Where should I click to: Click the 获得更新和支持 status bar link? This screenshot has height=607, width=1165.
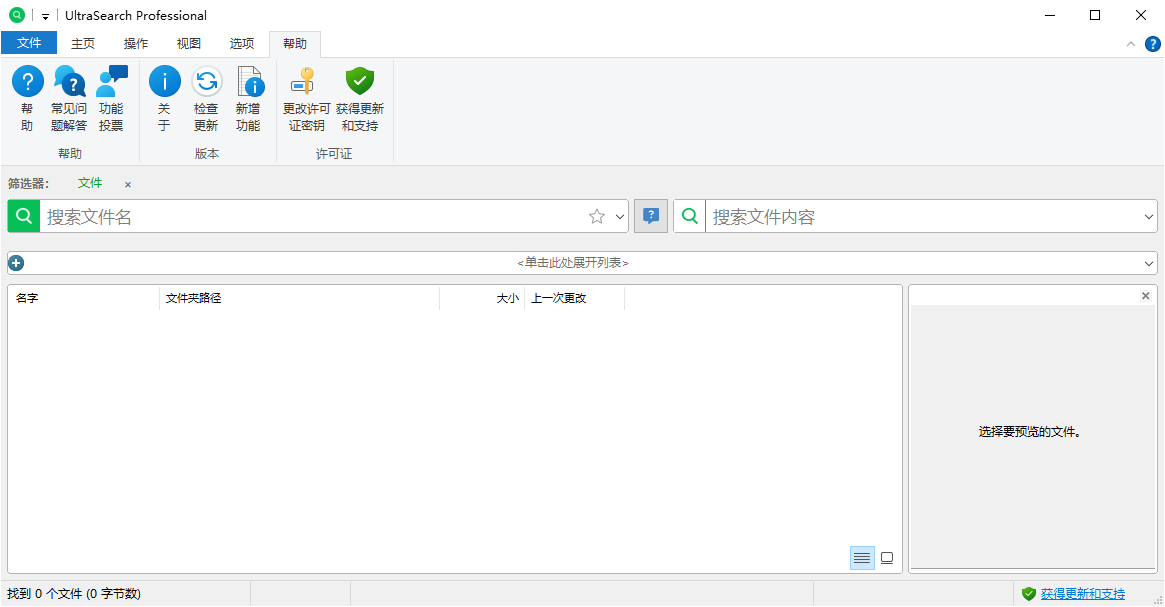1082,594
